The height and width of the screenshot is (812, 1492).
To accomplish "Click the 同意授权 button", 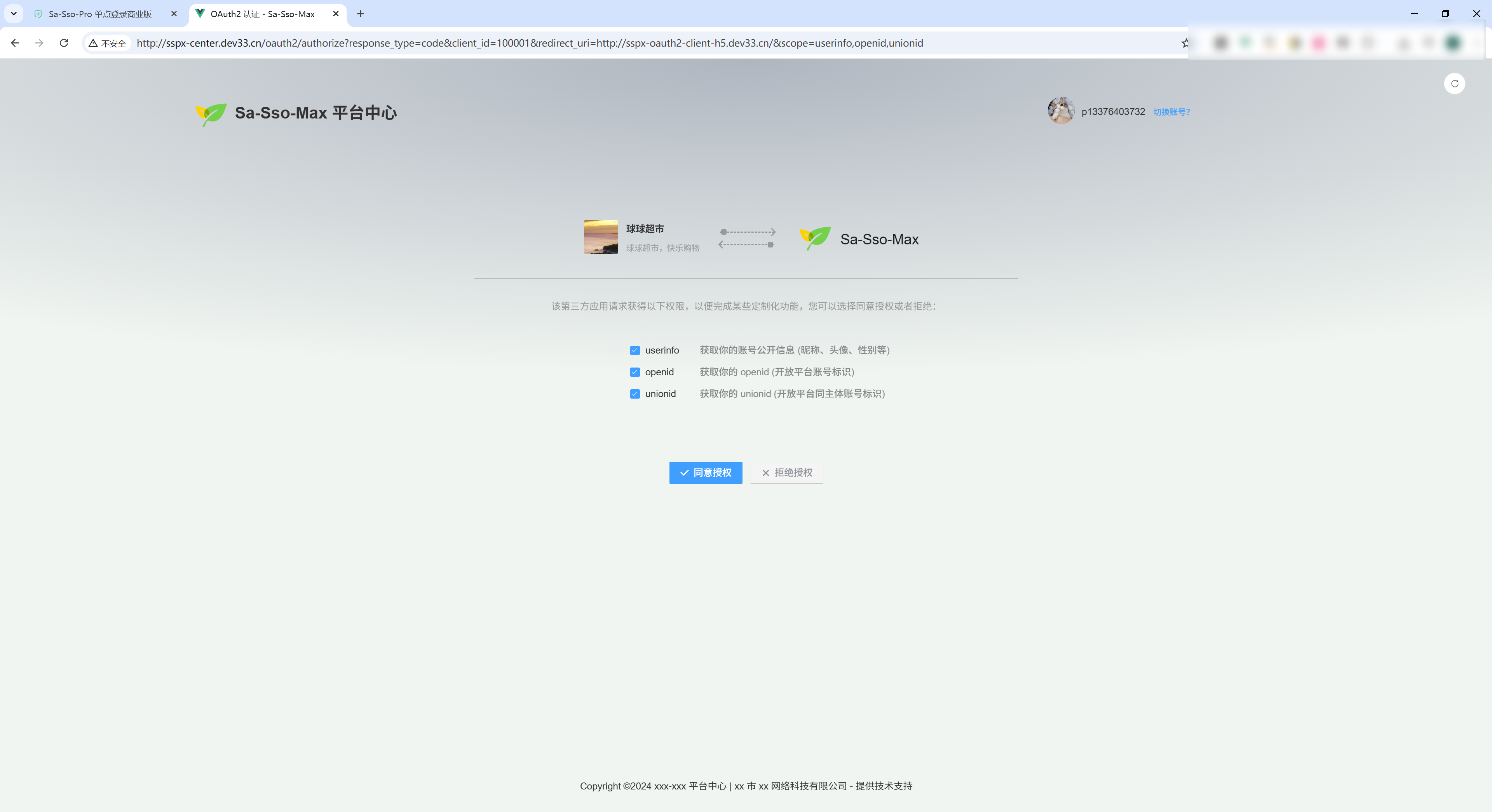I will (706, 472).
